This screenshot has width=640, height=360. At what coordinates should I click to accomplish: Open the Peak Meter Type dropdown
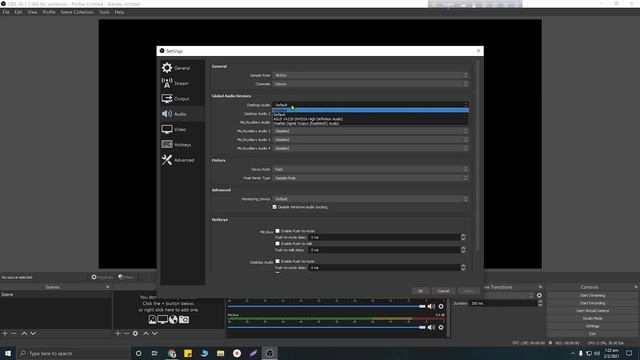pyautogui.click(x=371, y=178)
